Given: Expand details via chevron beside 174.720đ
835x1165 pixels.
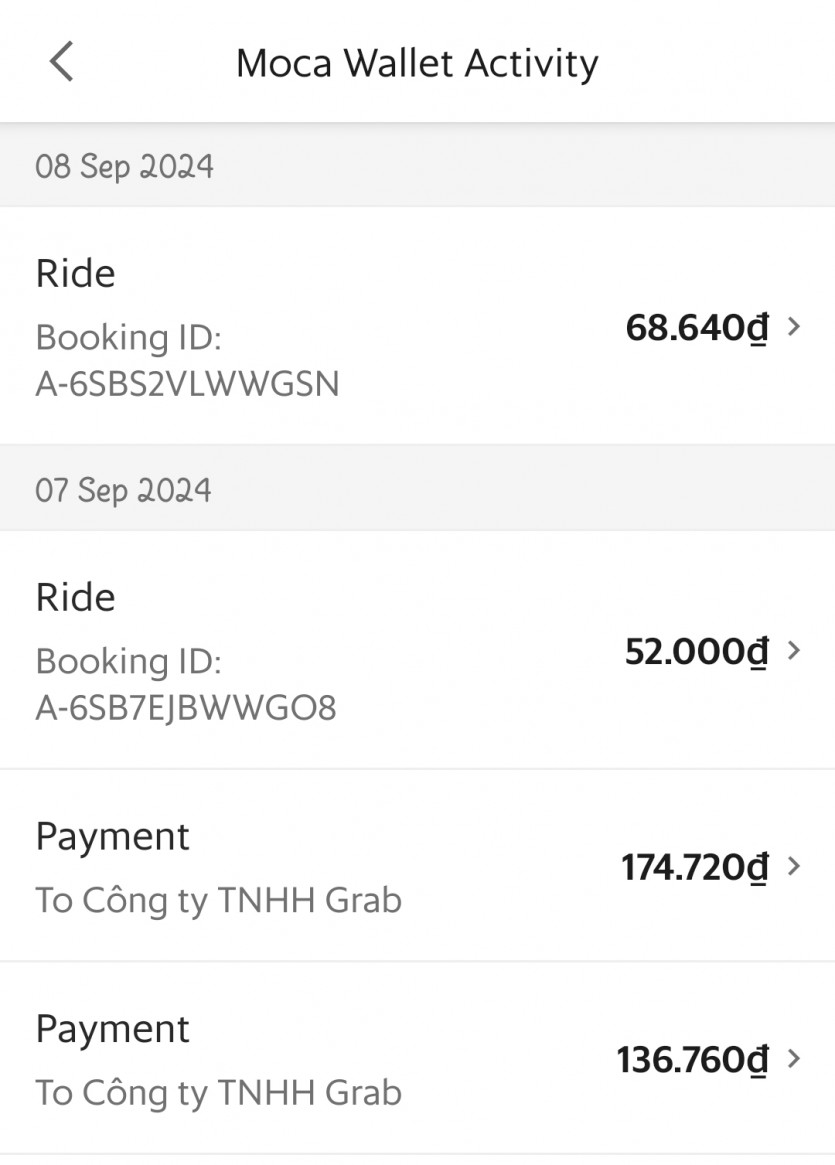Looking at the screenshot, I should [x=795, y=866].
